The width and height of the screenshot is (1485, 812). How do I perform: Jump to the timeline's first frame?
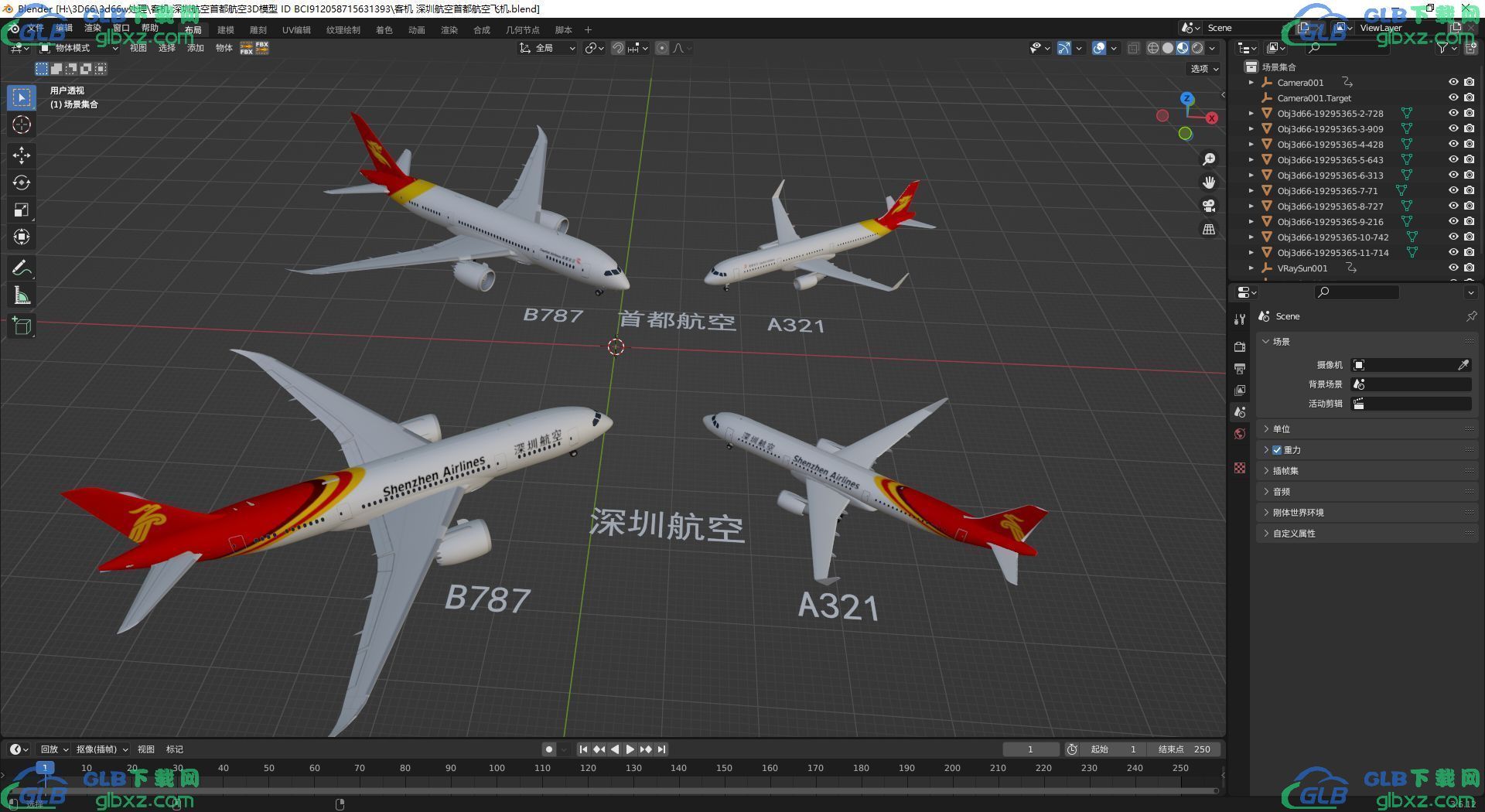click(583, 749)
